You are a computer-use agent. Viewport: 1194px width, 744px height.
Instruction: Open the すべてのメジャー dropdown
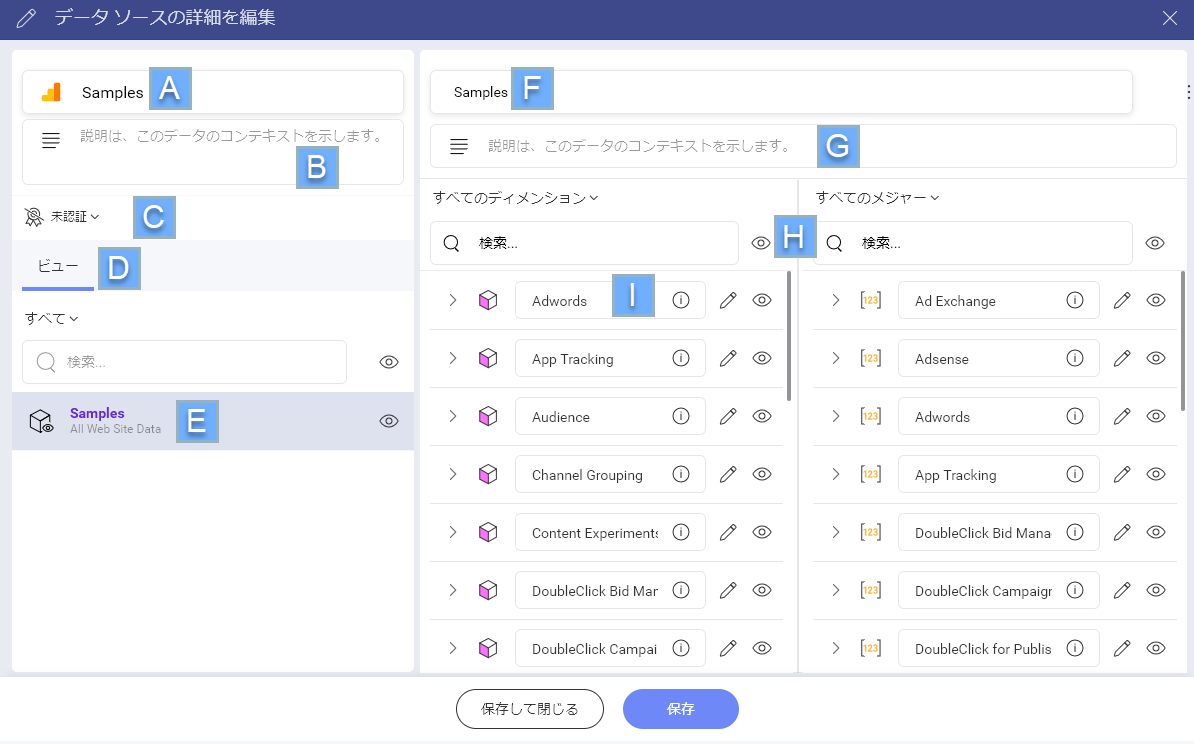[x=877, y=198]
